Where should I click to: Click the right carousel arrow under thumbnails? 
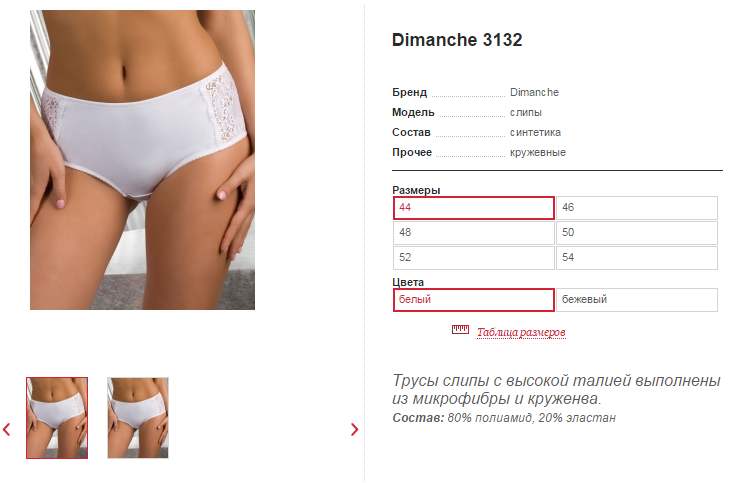(354, 429)
